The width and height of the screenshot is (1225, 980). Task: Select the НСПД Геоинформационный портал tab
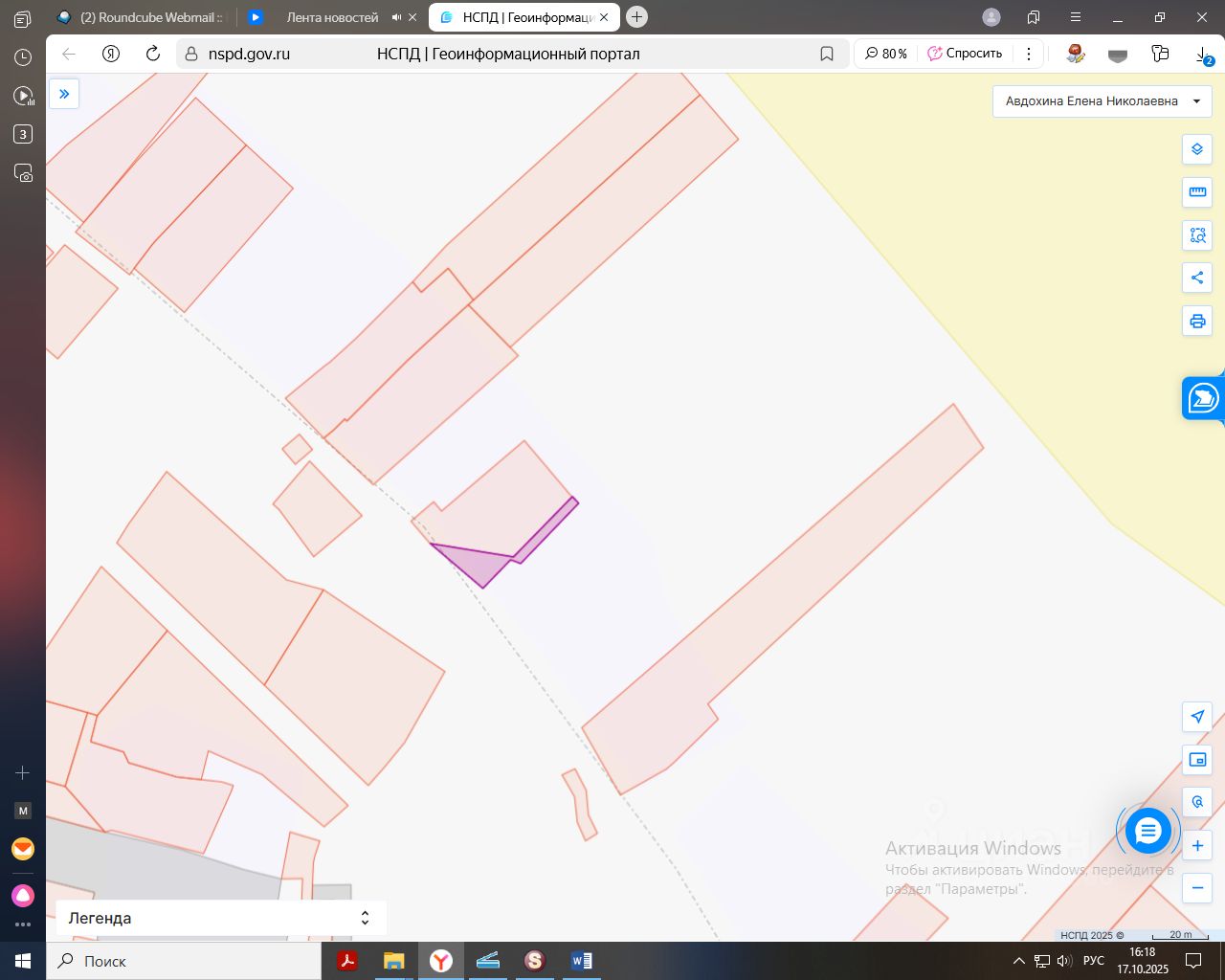(524, 17)
